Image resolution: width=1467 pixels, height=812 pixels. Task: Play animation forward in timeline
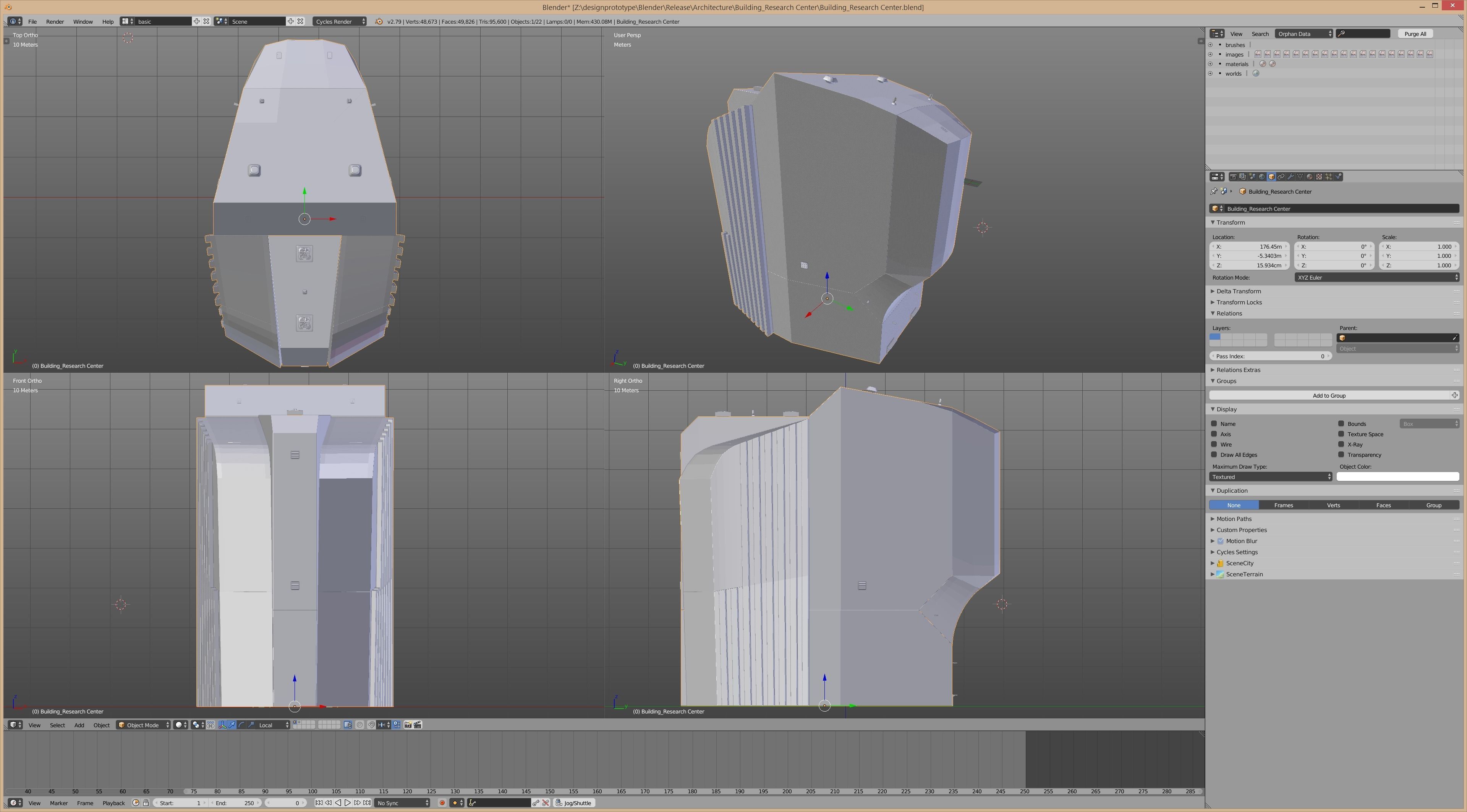click(347, 803)
